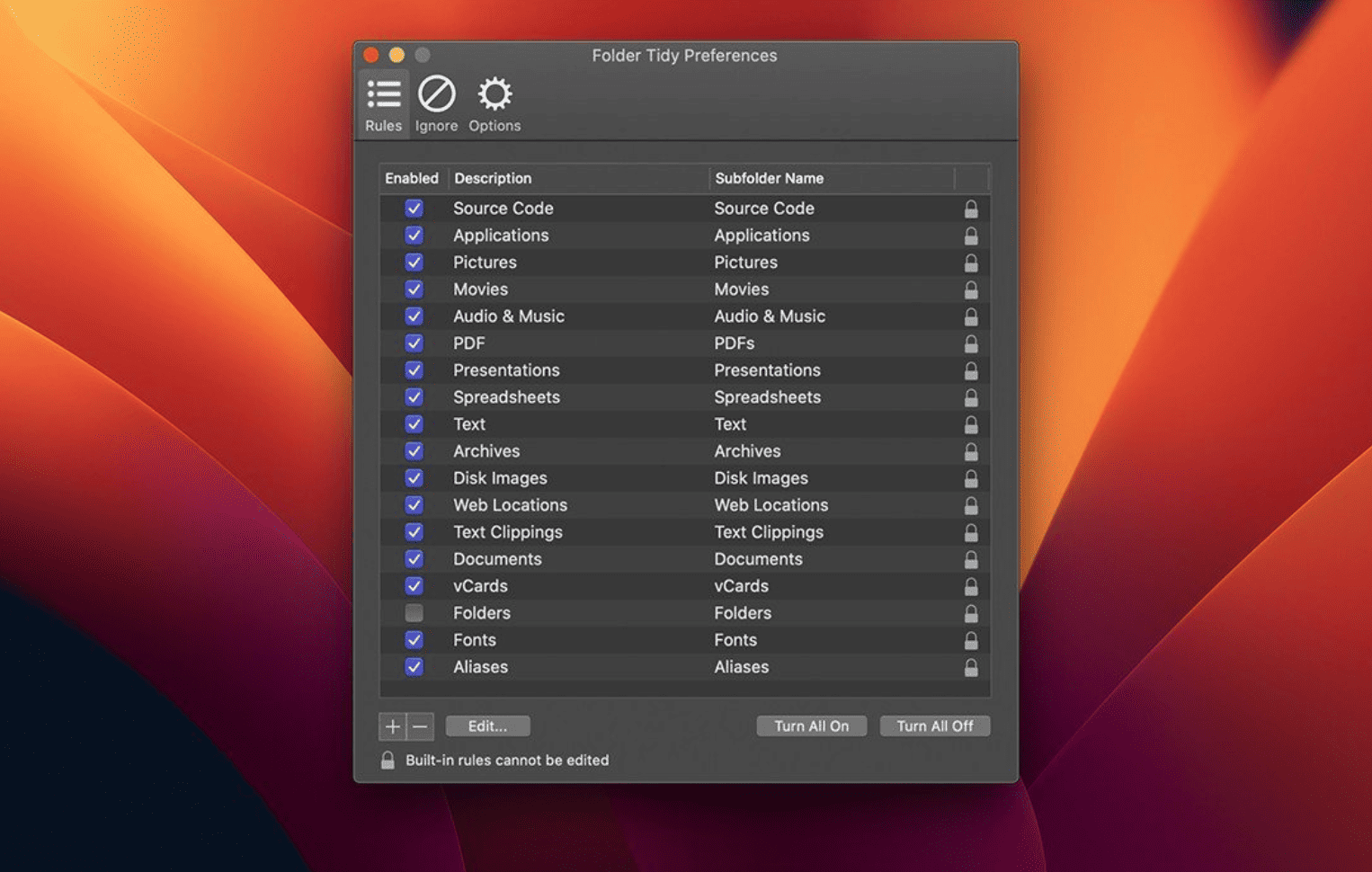Select the Text description row
Viewport: 1372px width, 872px height.
point(469,424)
